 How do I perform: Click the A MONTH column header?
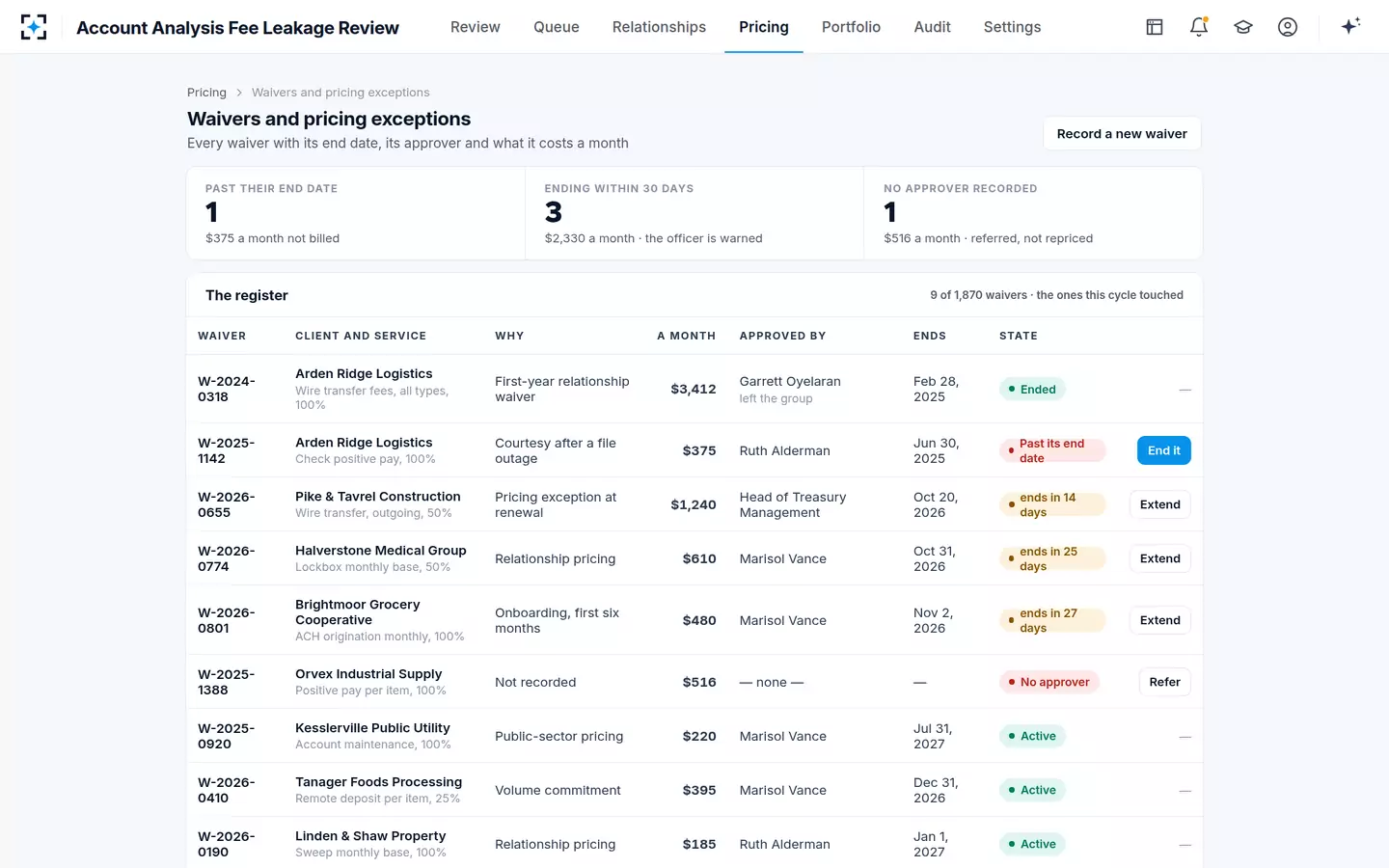click(686, 336)
